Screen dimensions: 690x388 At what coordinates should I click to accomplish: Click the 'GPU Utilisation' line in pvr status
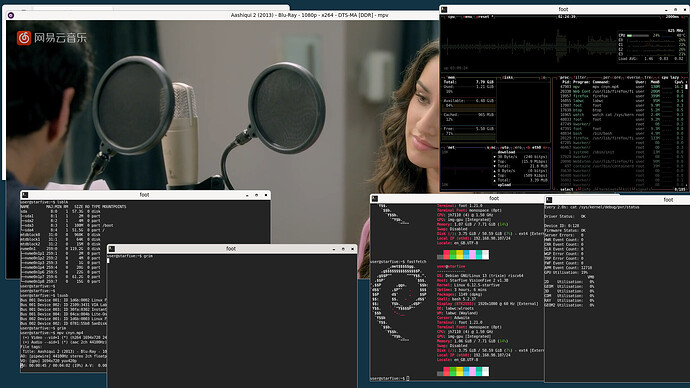pos(566,272)
